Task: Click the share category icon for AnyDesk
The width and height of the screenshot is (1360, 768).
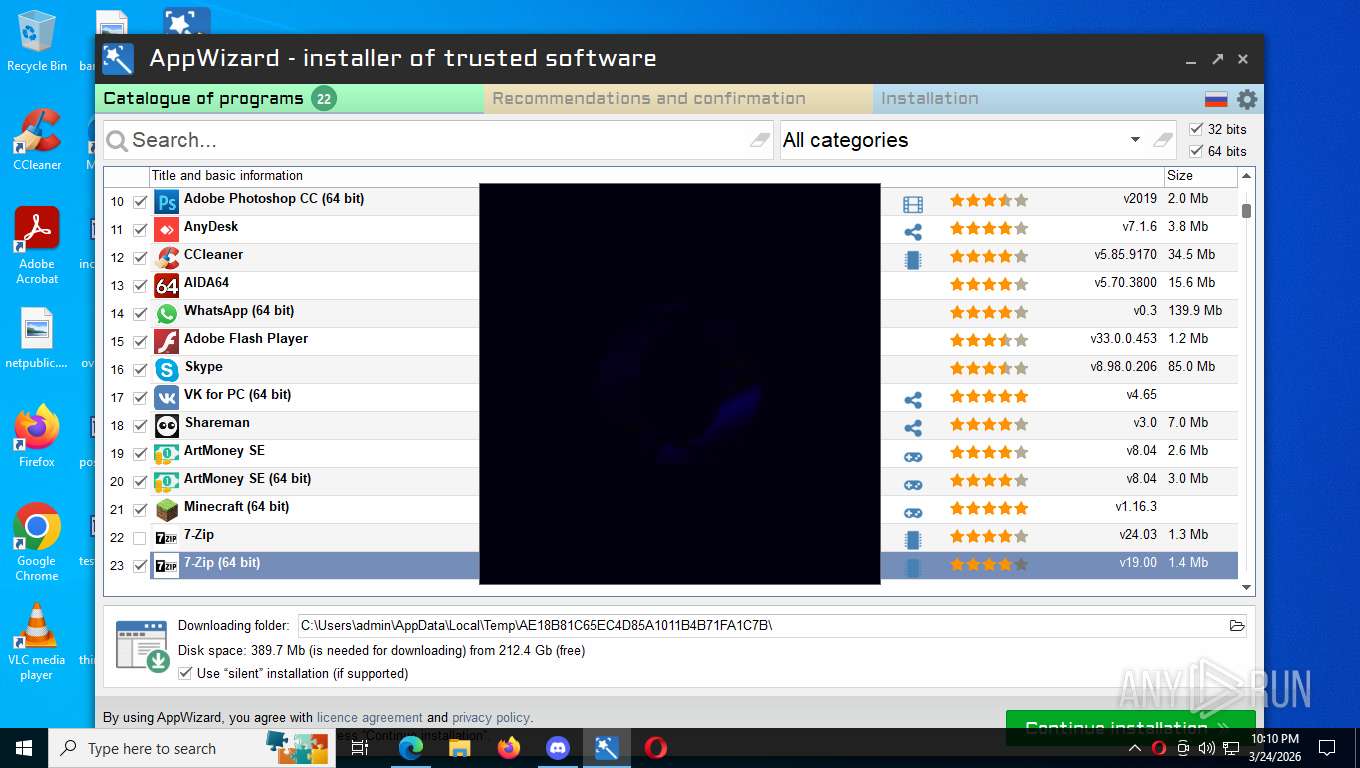Action: click(x=913, y=232)
